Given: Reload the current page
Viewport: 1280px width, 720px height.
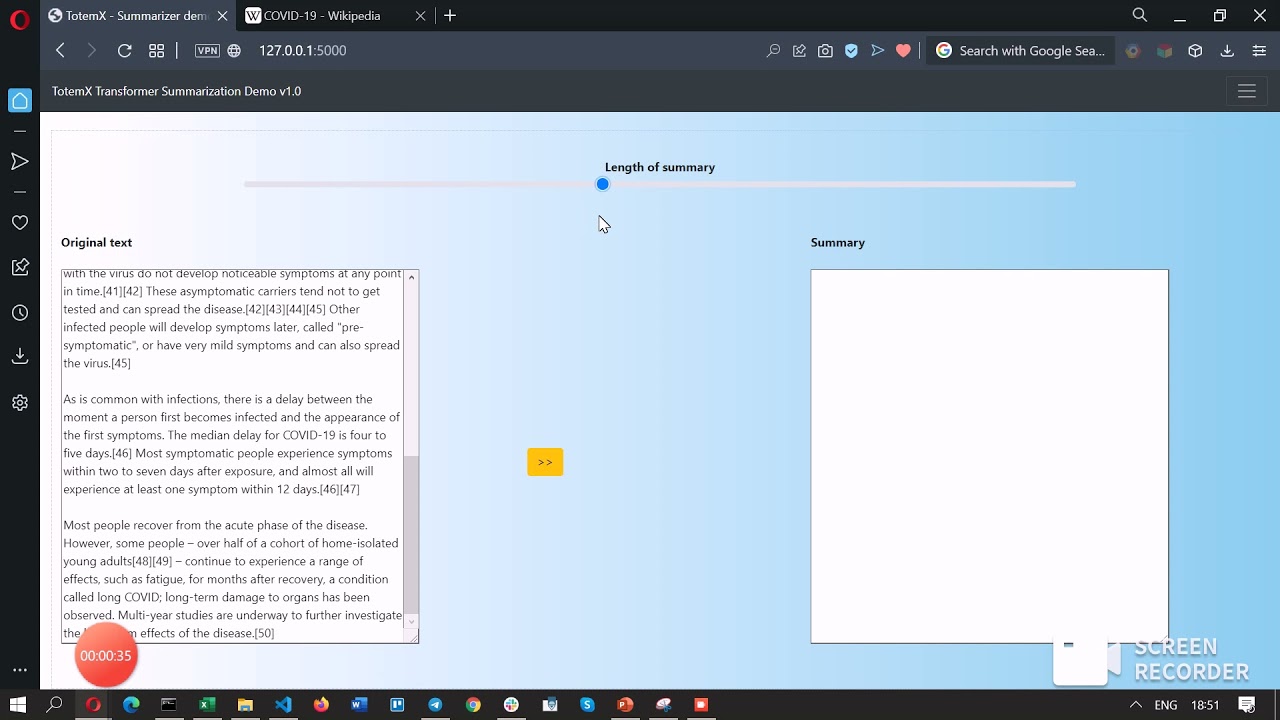Looking at the screenshot, I should click(x=124, y=50).
